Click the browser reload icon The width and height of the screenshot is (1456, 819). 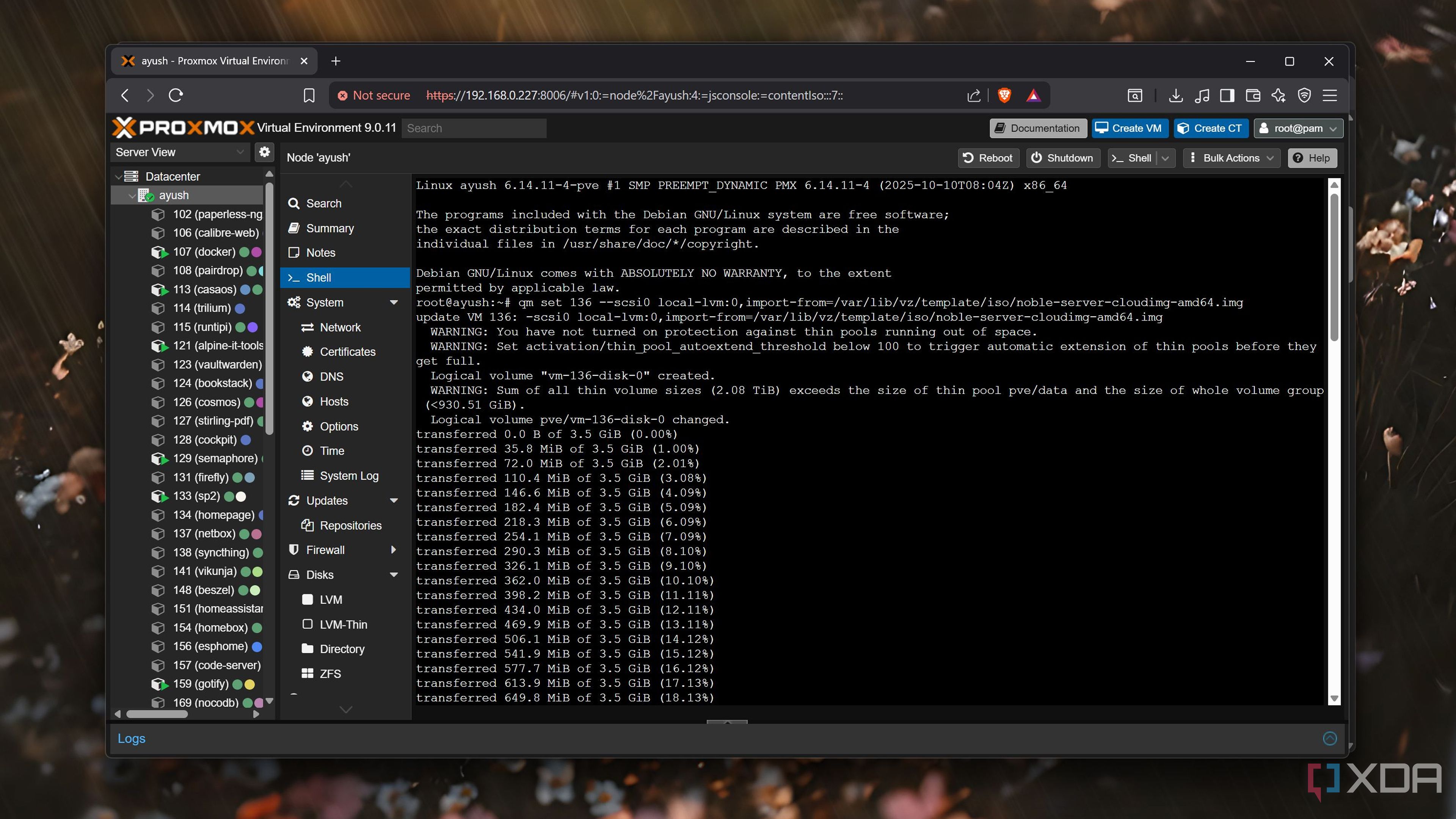(176, 96)
